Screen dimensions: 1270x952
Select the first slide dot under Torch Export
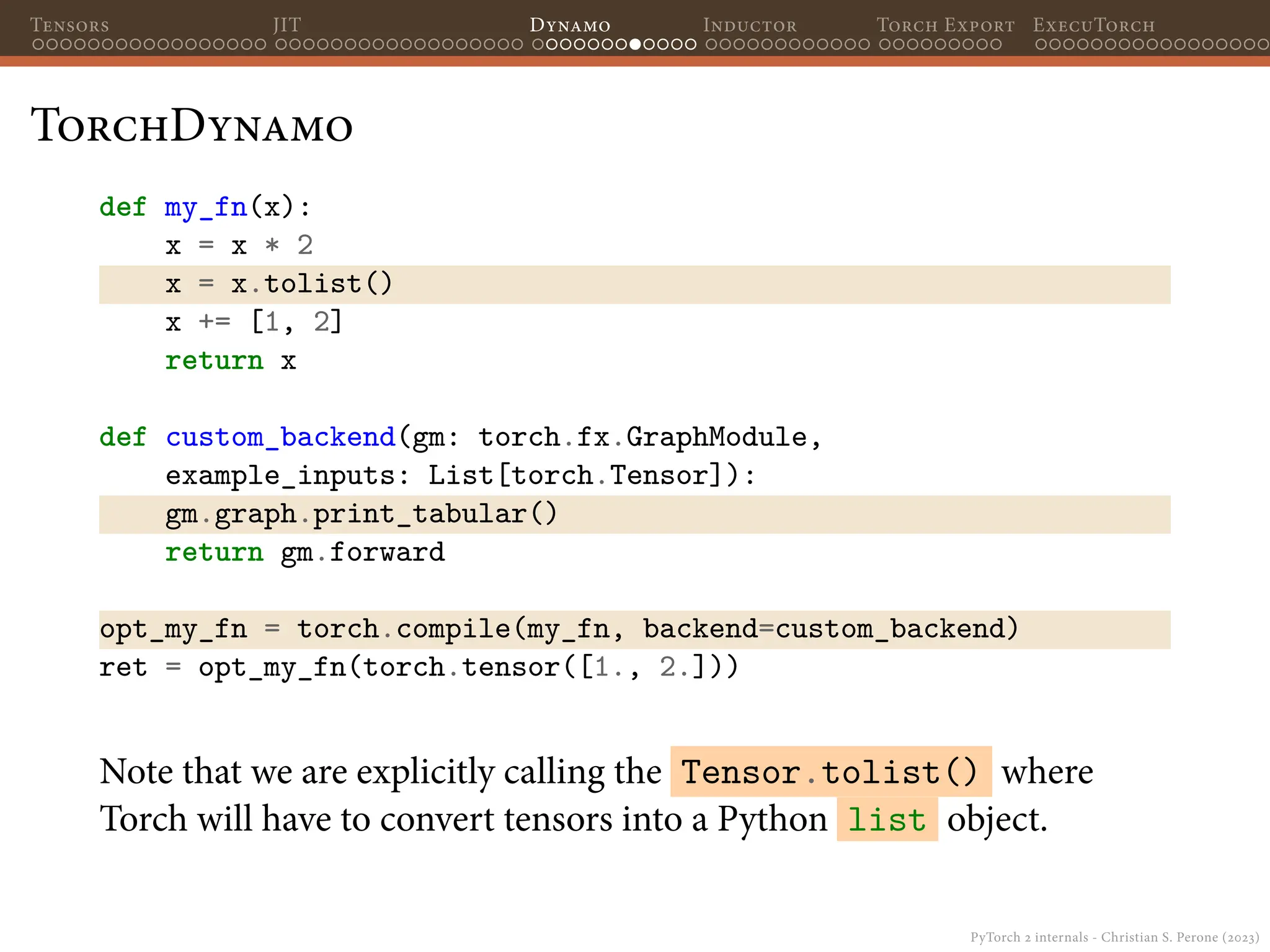[x=886, y=45]
